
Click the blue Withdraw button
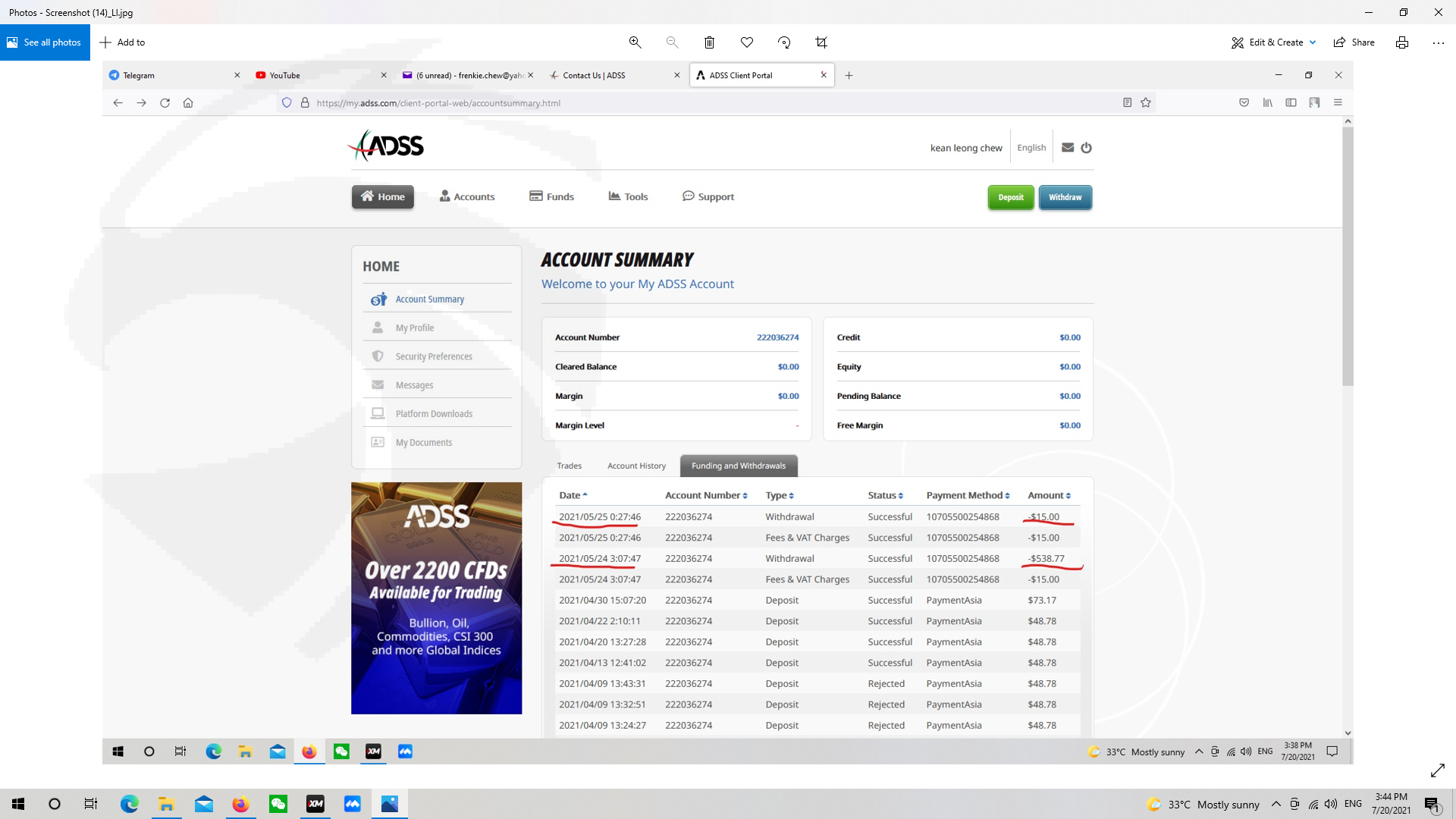tap(1065, 197)
